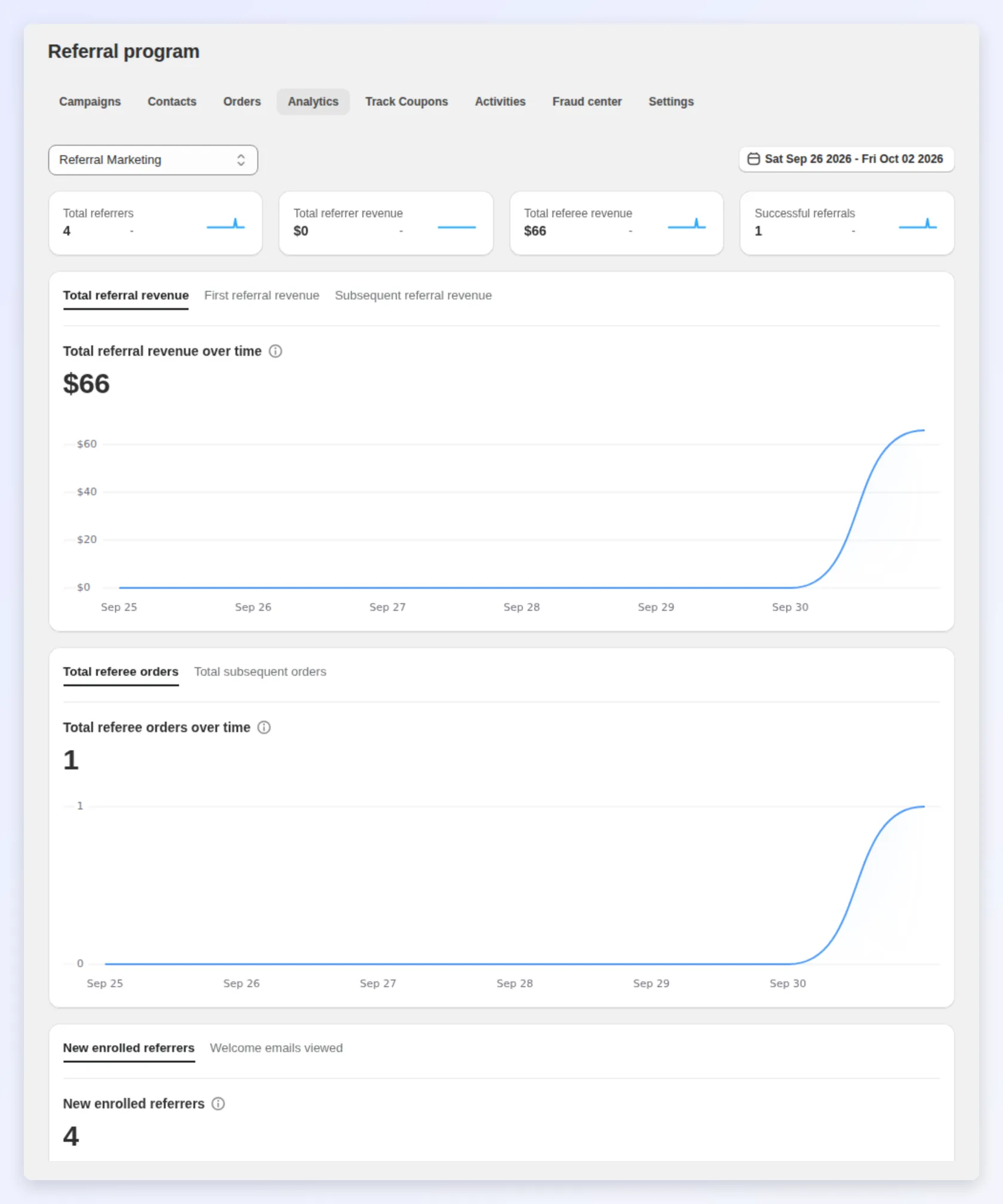1003x1204 pixels.
Task: Click the $40 axis label on revenue chart
Action: point(87,492)
